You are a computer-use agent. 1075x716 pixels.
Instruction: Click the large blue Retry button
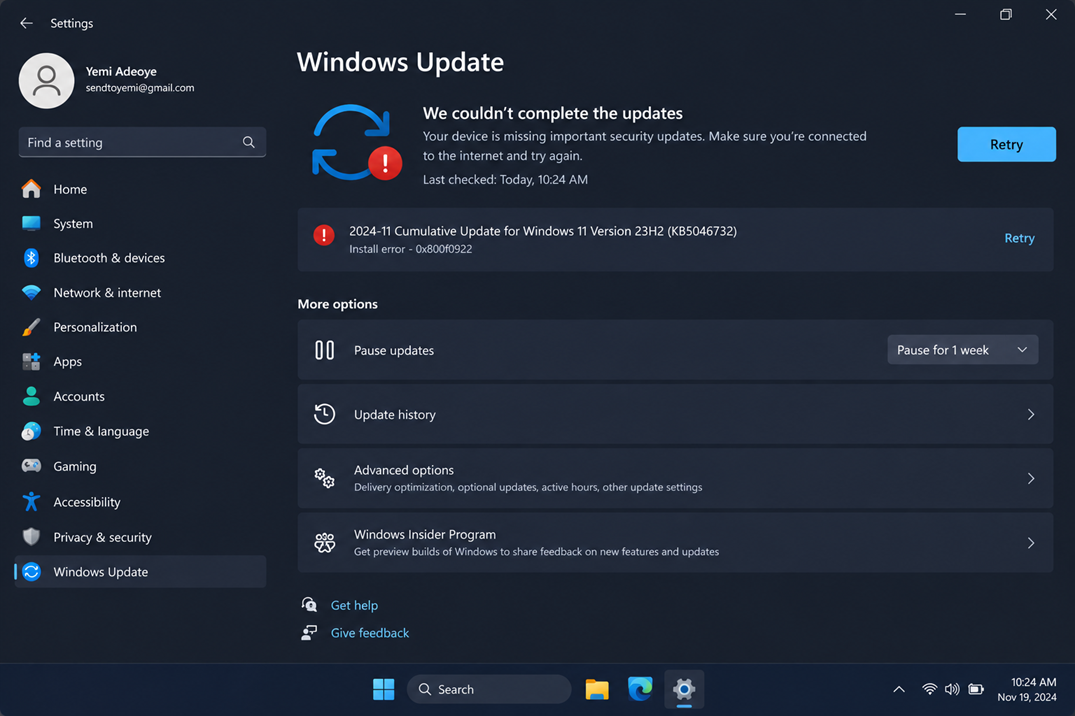click(1006, 144)
